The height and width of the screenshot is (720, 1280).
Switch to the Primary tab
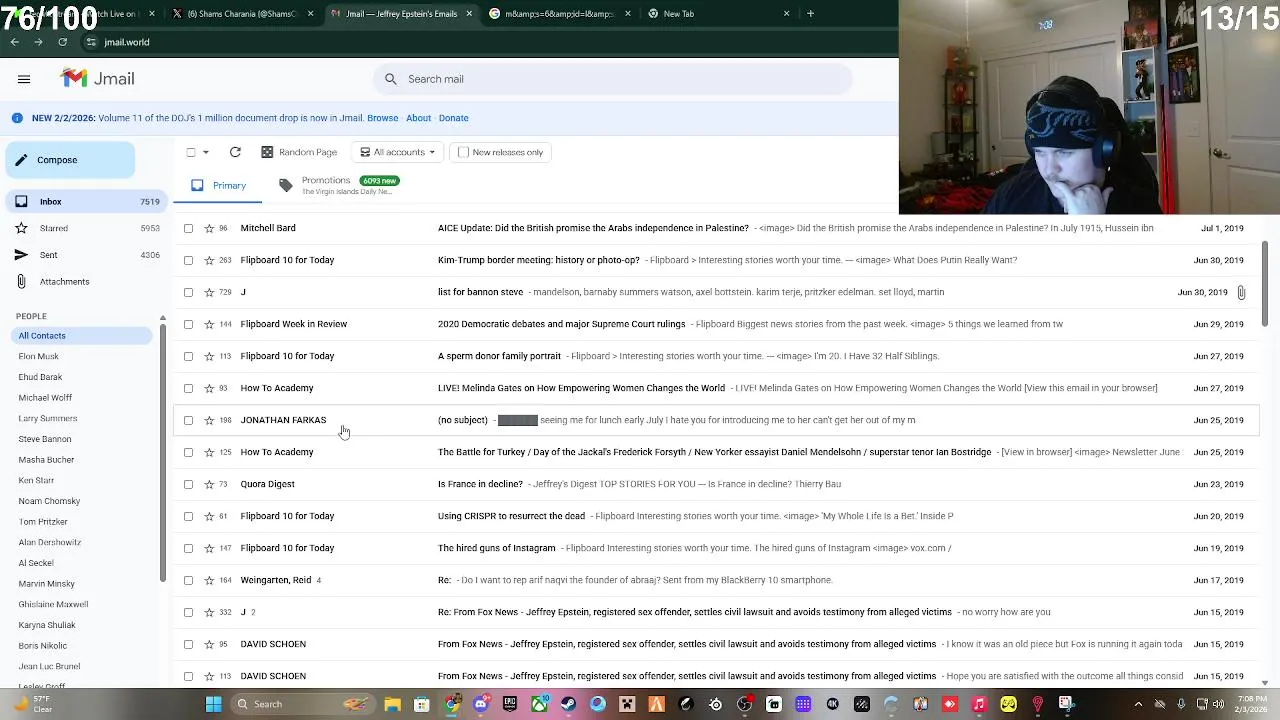[x=218, y=185]
